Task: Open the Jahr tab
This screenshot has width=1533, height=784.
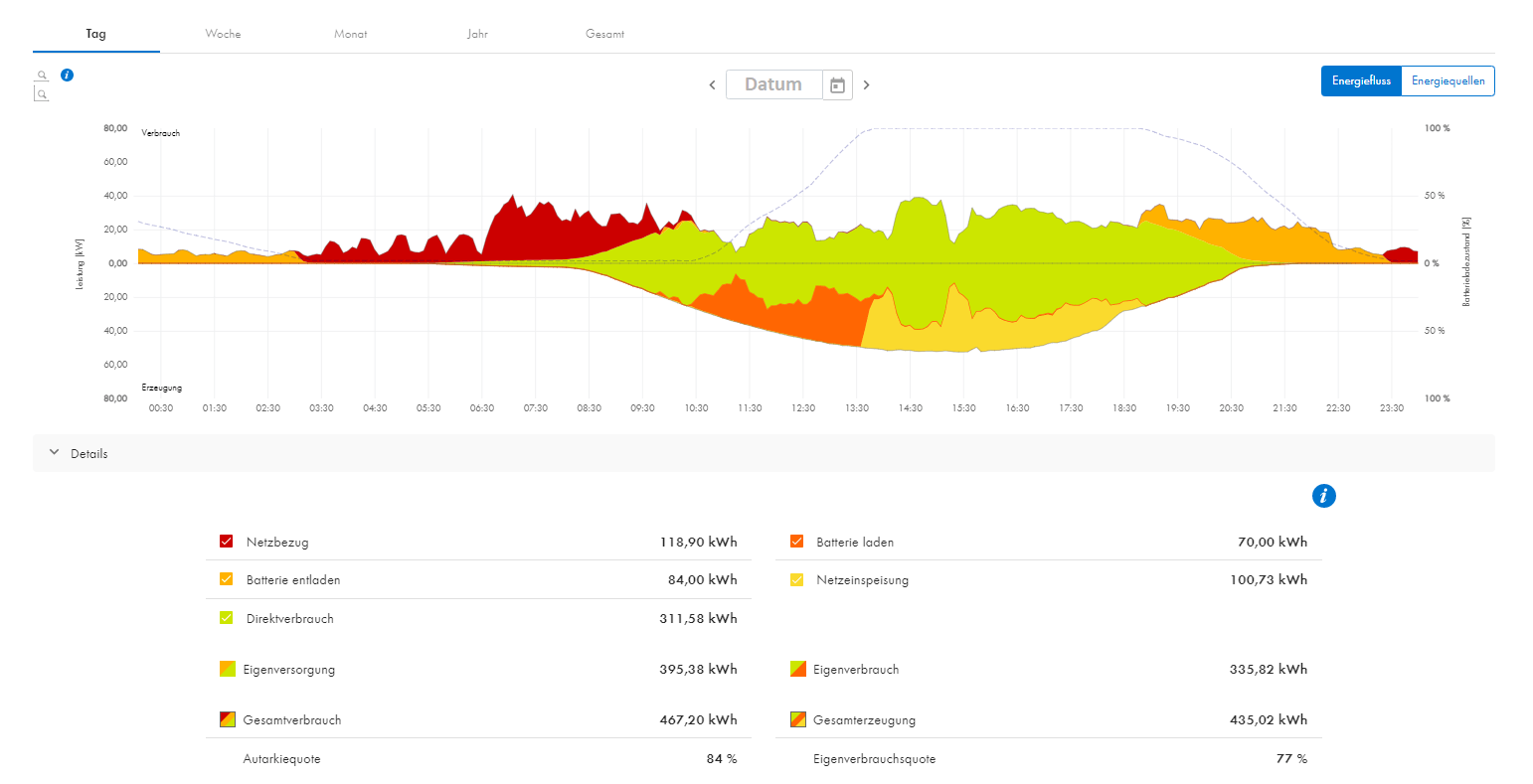Action: click(477, 34)
